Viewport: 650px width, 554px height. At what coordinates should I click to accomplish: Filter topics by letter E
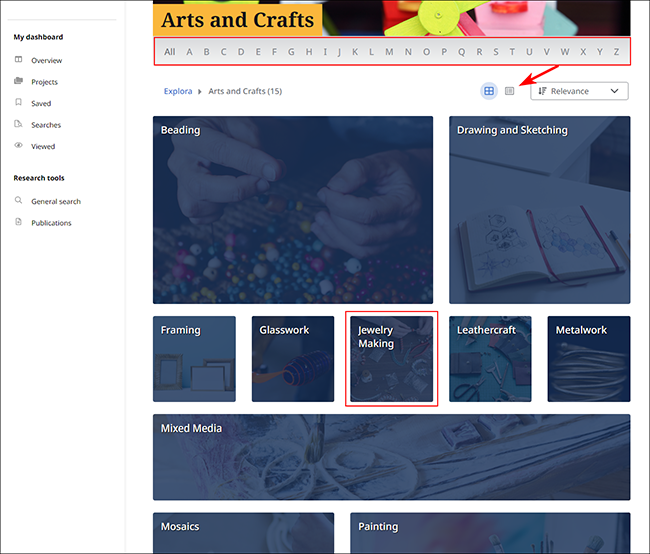click(x=258, y=52)
